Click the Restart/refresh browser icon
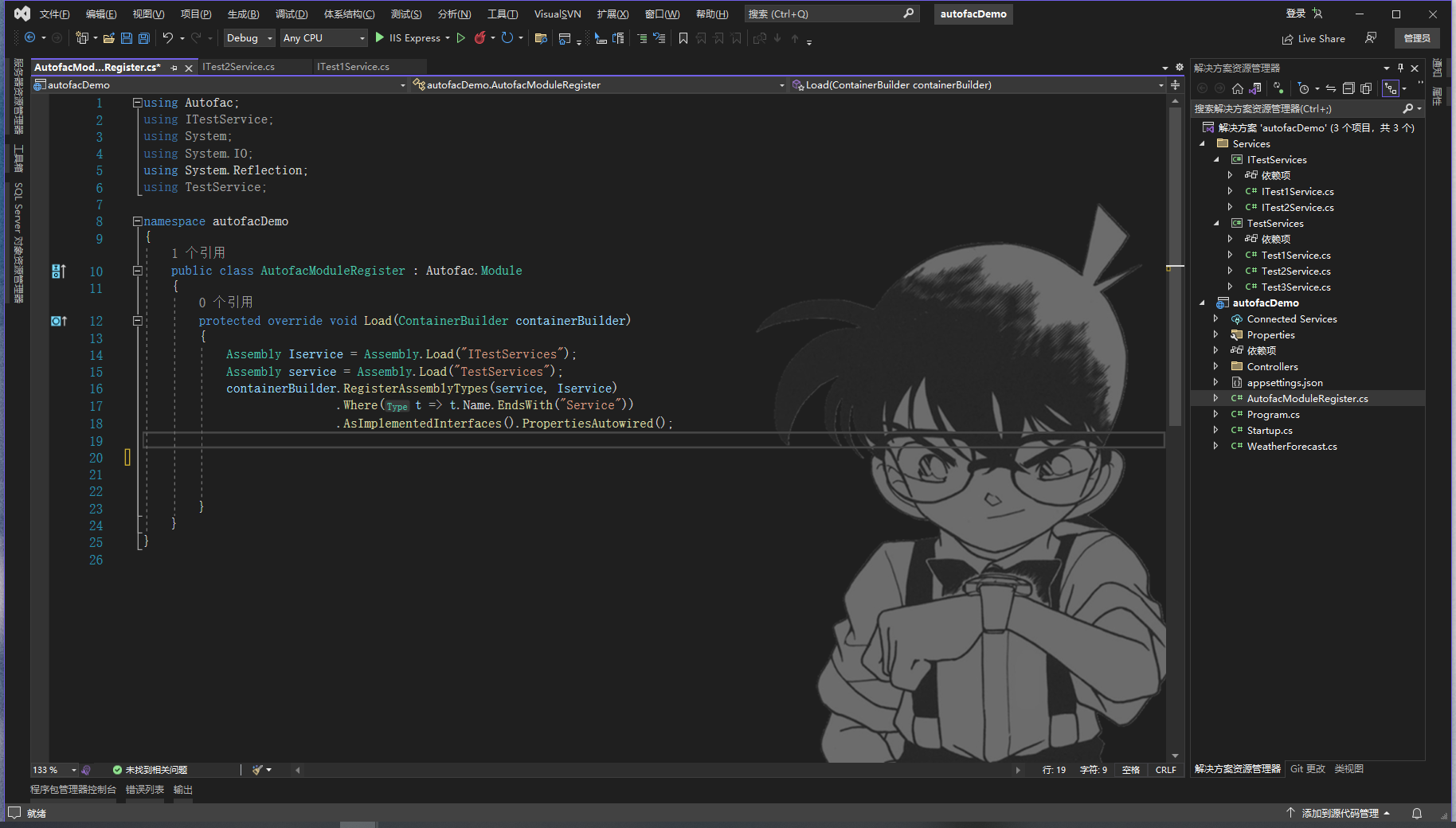Viewport: 1456px width, 828px height. (x=507, y=37)
